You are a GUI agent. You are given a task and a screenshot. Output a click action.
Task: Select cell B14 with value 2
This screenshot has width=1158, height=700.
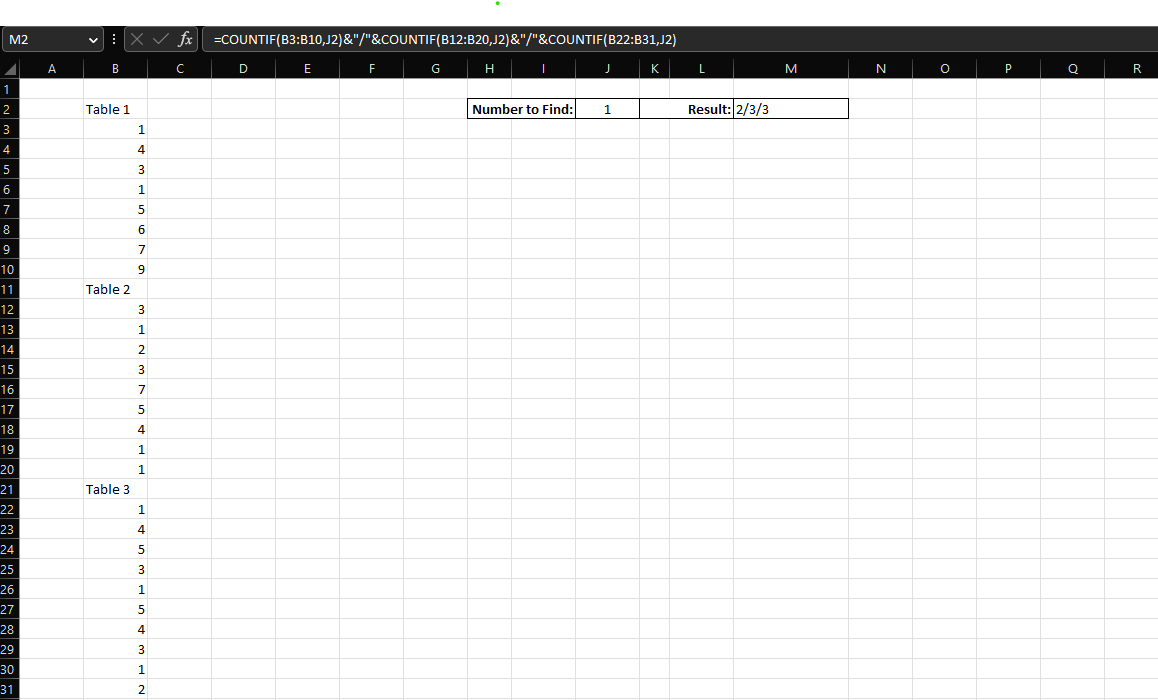pos(115,349)
